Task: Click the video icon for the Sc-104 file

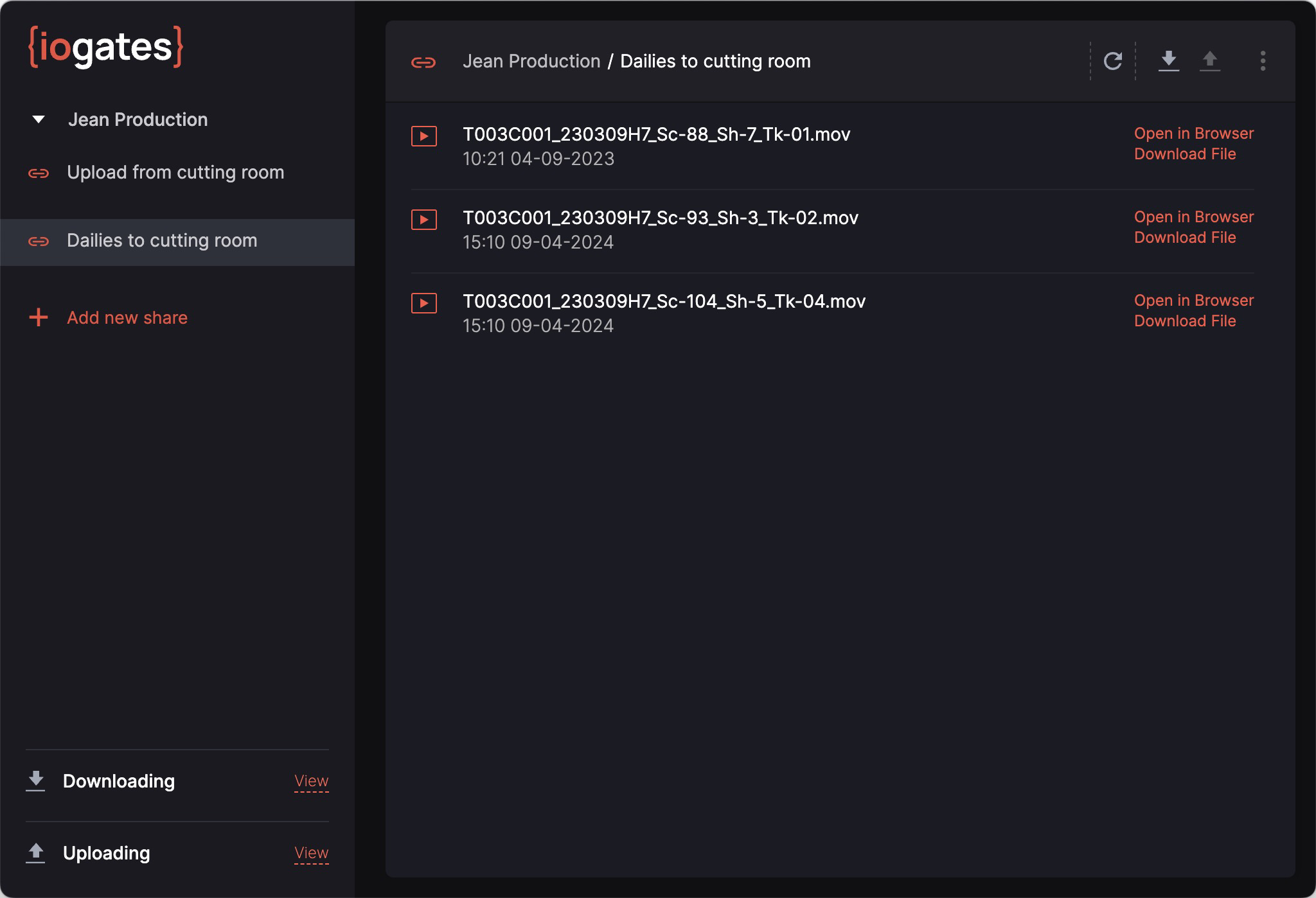Action: pyautogui.click(x=424, y=303)
